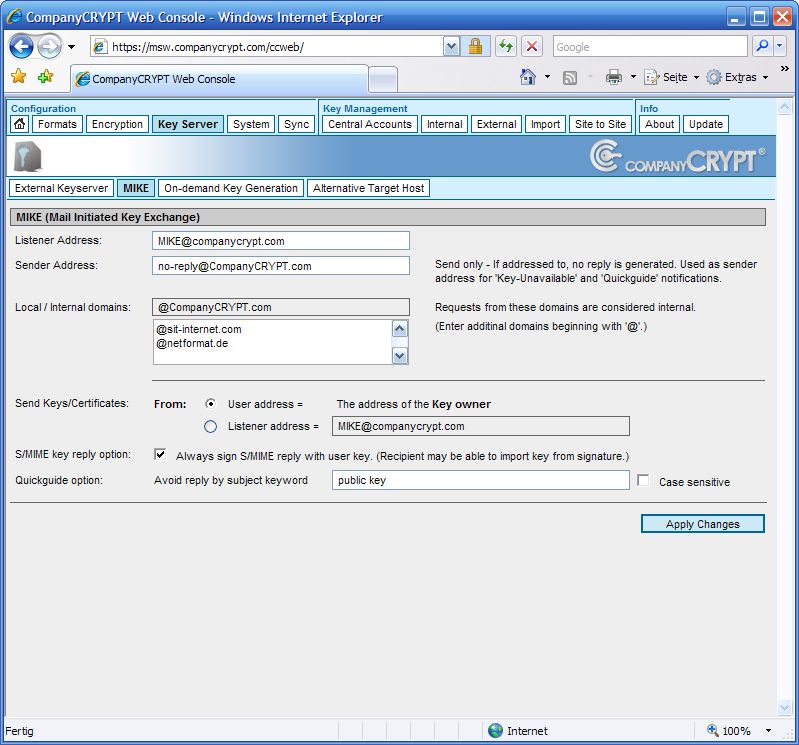Click the Add to Favorites icon
Screen dimensions: 799x745
click(45, 77)
